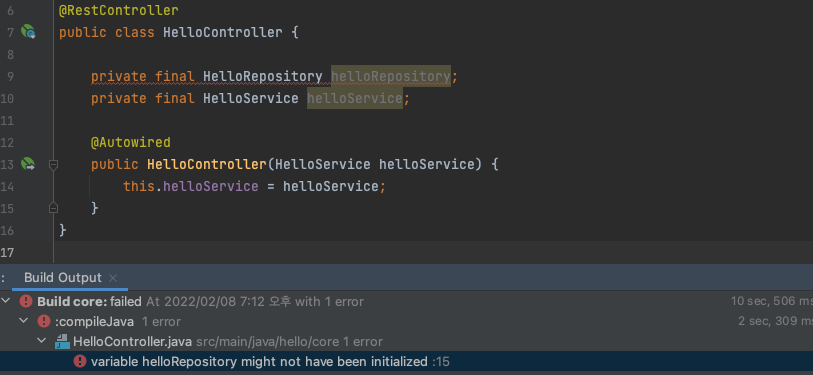Click the '2 sec, 309 ms' compileJava duration

point(776,322)
